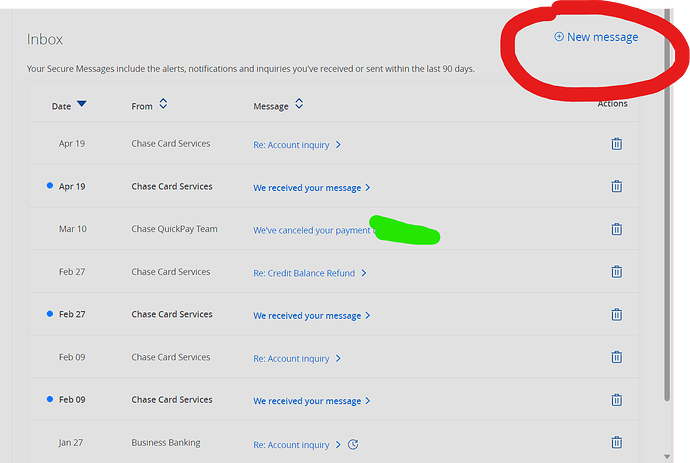Viewport: 690px width, 463px height.
Task: Delete the Mar 10 QuickPay message
Action: (616, 229)
